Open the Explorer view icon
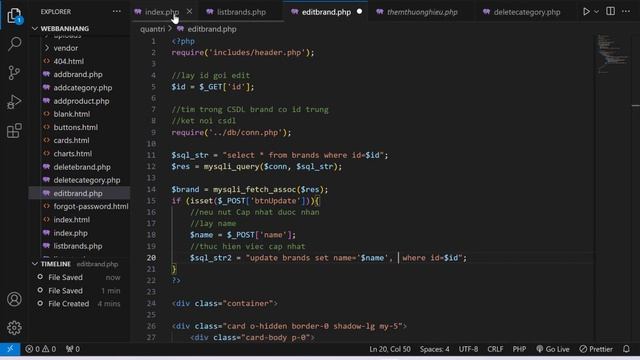640x360 pixels. click(14, 16)
